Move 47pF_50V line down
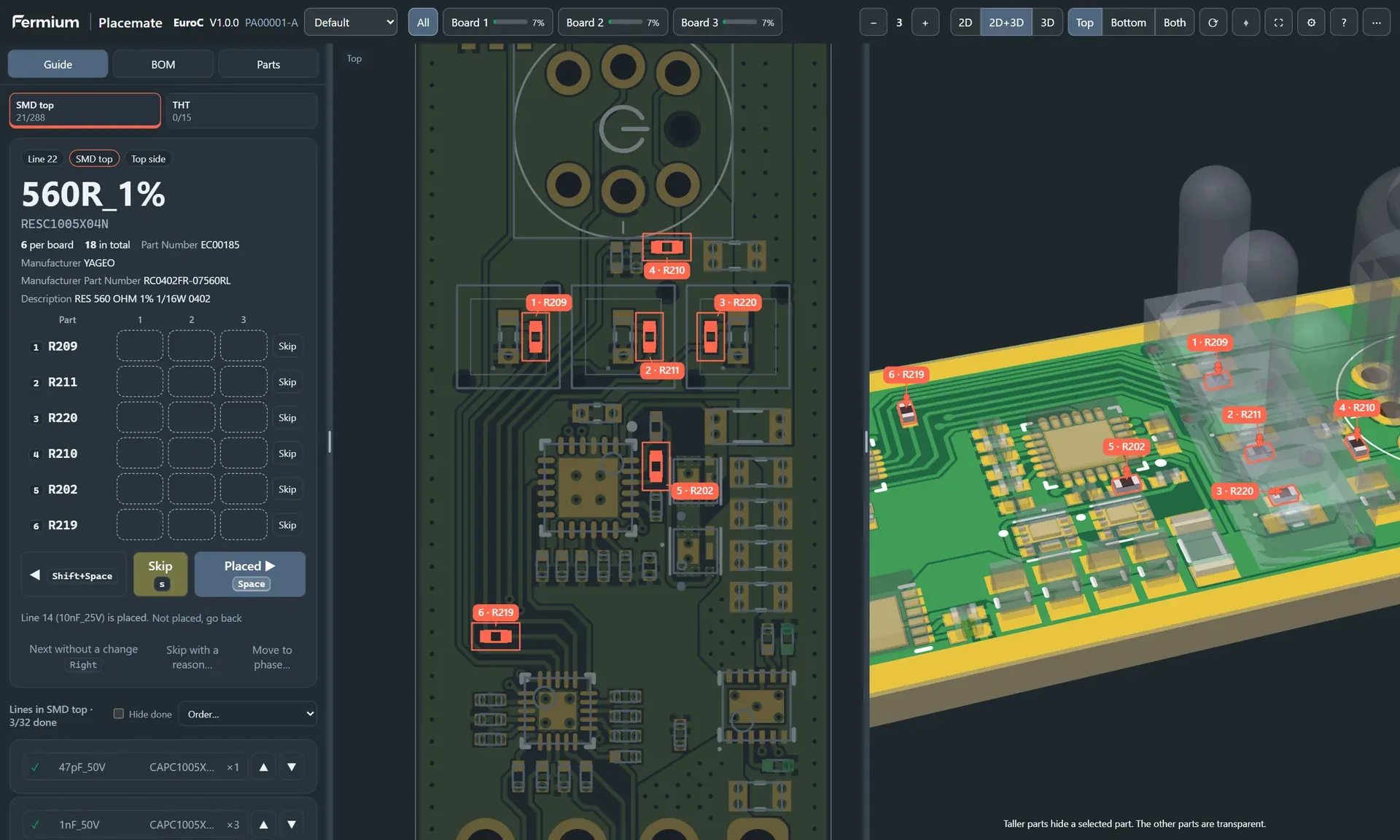 point(292,767)
